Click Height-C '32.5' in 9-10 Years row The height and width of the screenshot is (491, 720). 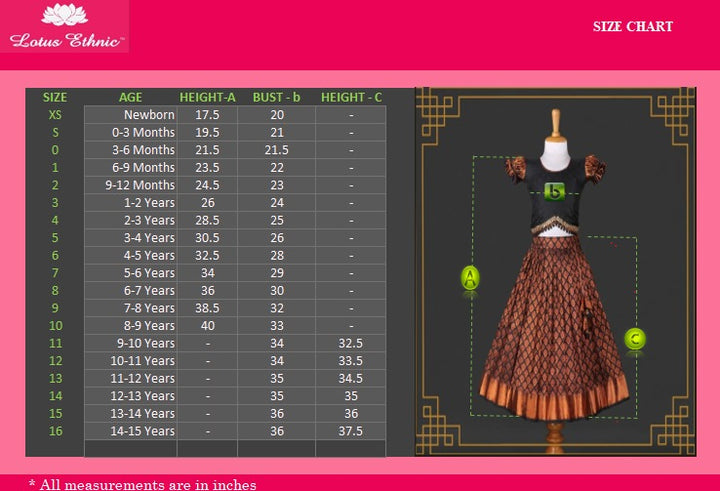point(351,343)
